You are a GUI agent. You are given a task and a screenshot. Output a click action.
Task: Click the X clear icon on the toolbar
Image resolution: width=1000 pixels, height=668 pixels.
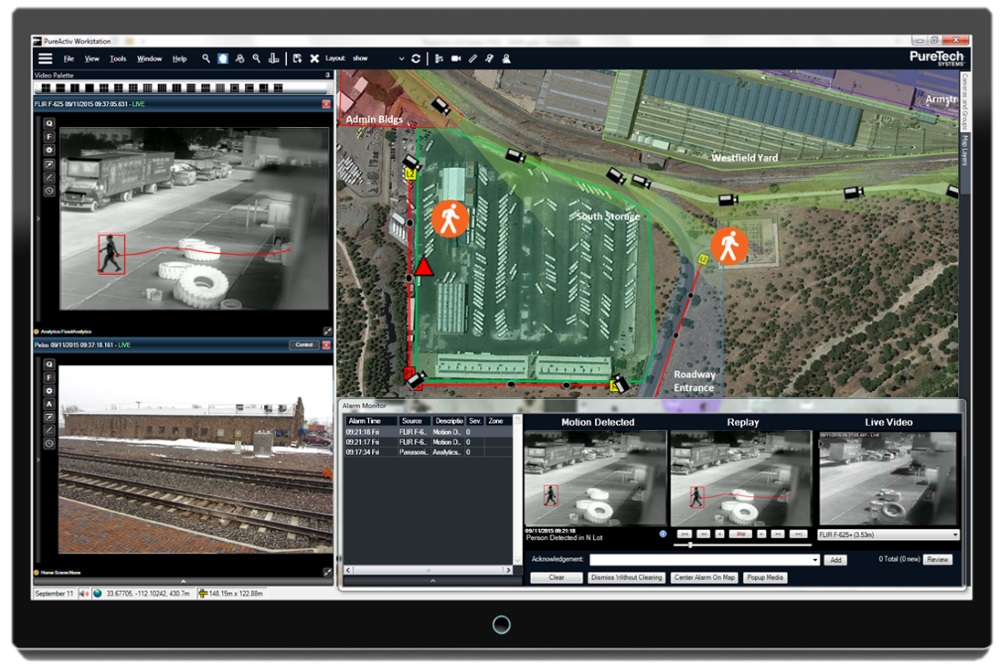(x=314, y=58)
